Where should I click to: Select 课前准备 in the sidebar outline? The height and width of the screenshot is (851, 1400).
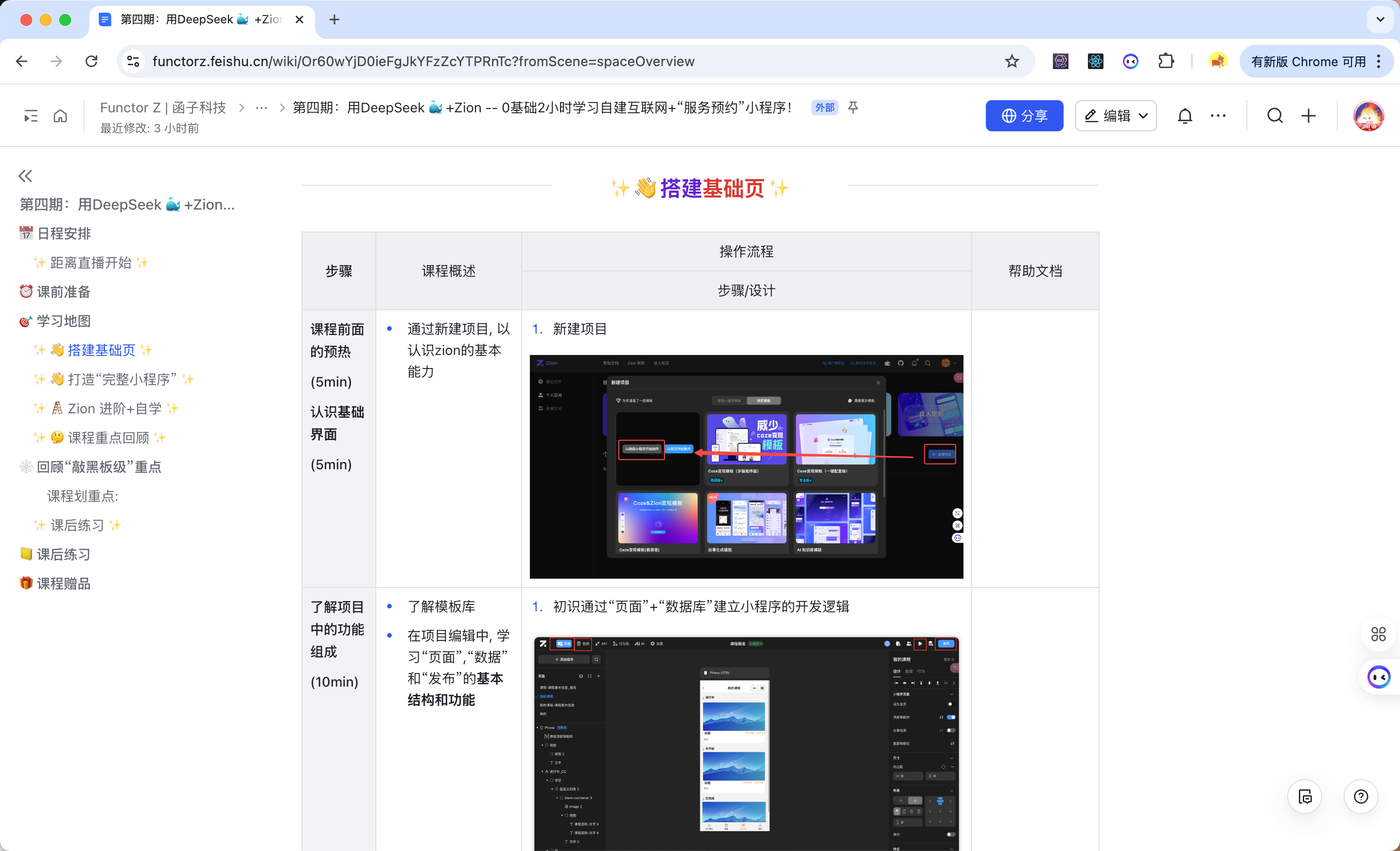63,292
